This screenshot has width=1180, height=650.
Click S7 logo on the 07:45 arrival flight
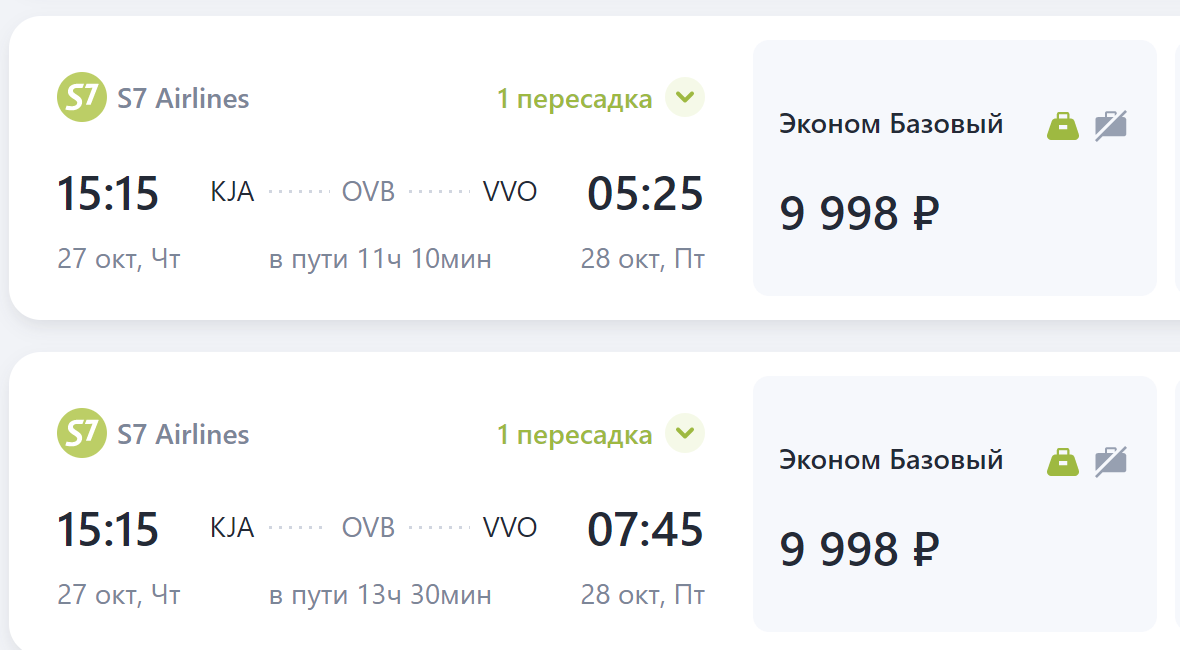click(x=81, y=434)
